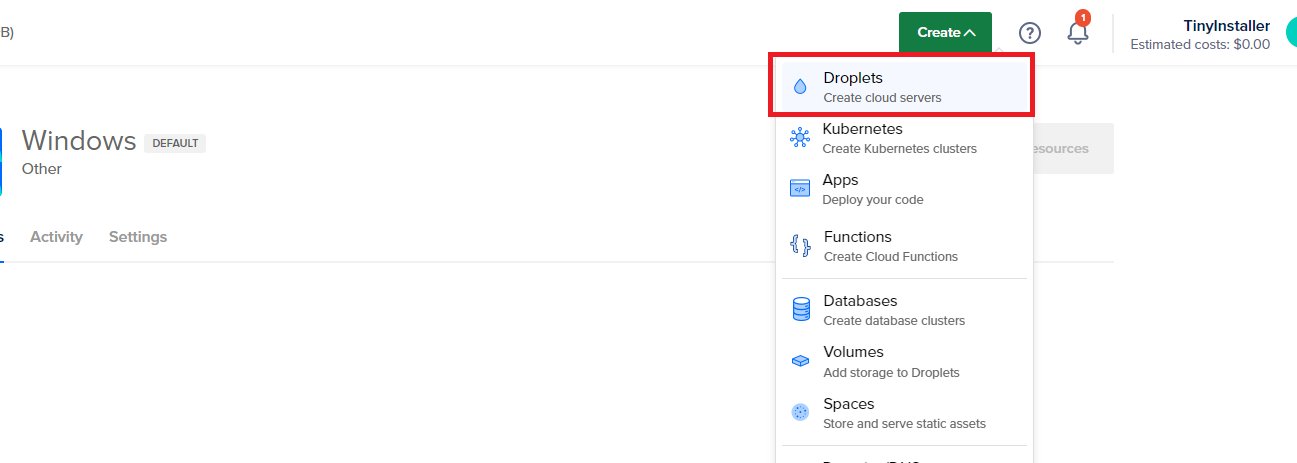Collapse the green Create dropdown
1297x463 pixels.
[x=945, y=33]
